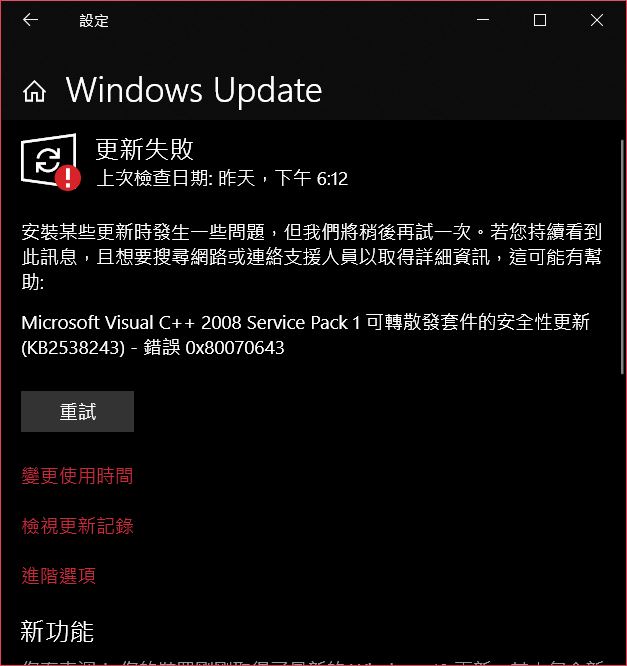This screenshot has height=666, width=627.
Task: Click the 新功能 section heading
Action: (57, 631)
